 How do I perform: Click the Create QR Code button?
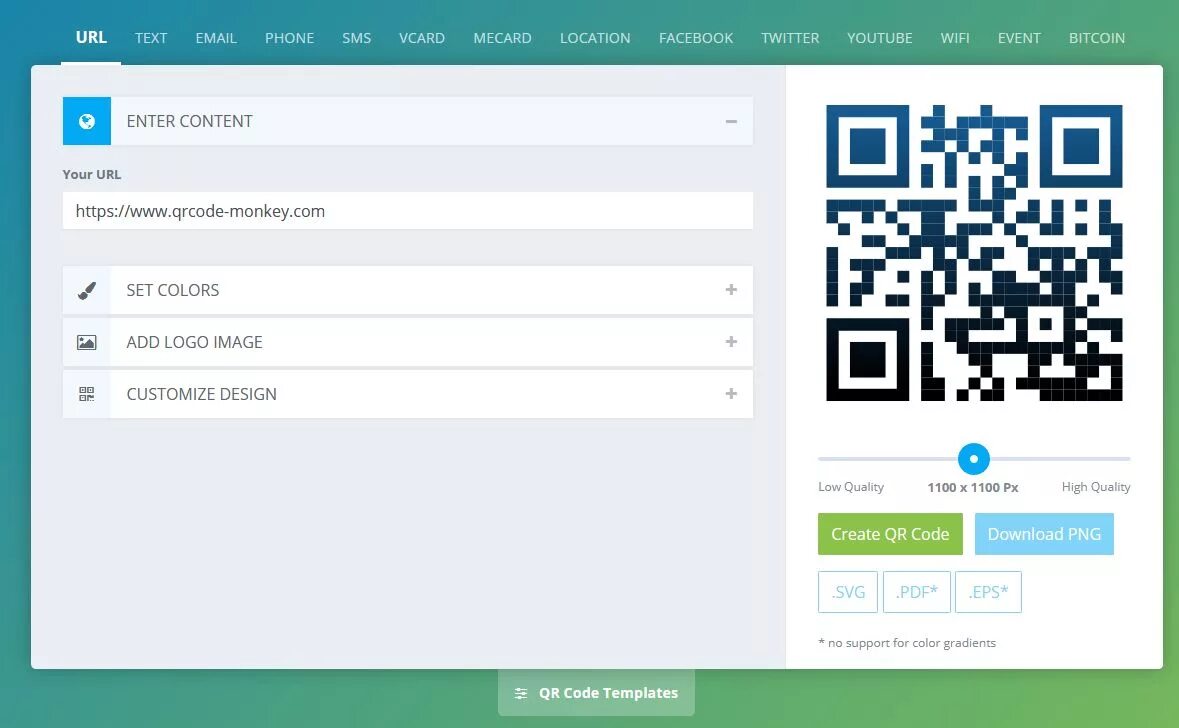point(890,534)
